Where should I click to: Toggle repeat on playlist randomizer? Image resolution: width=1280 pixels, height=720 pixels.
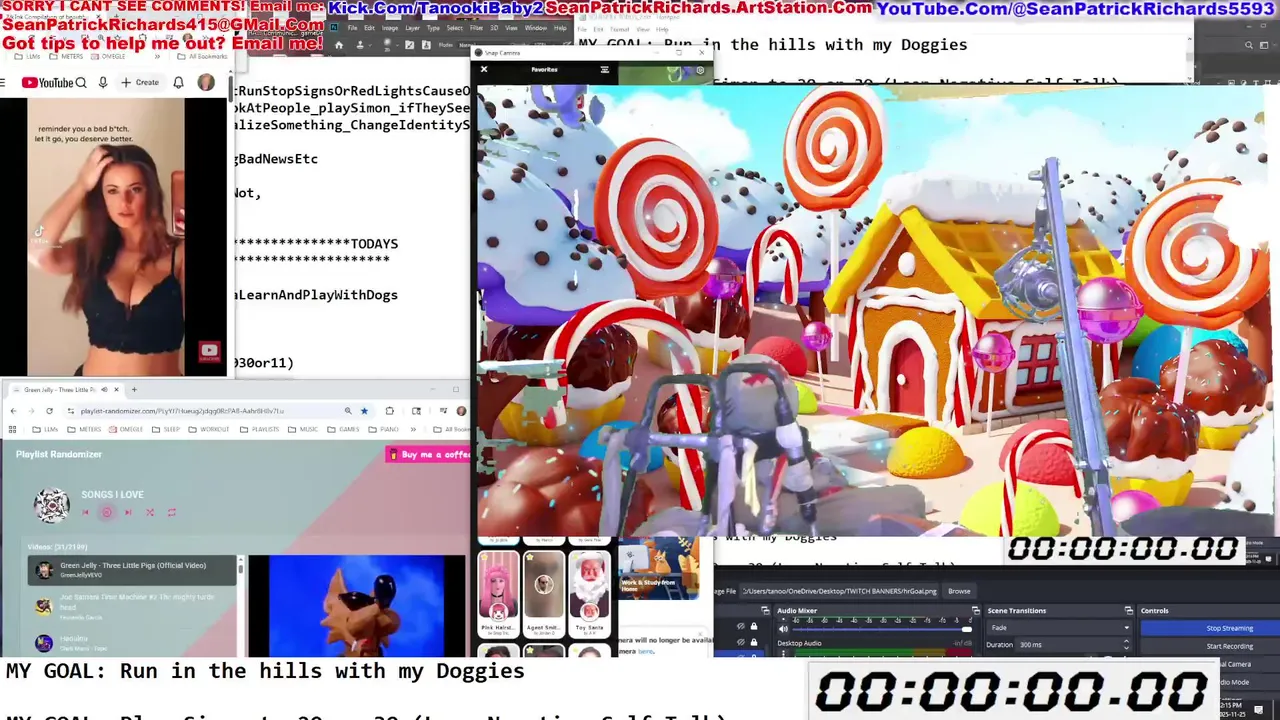point(172,512)
